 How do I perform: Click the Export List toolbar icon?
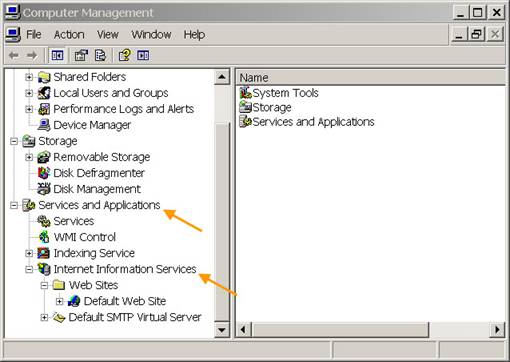(x=100, y=55)
